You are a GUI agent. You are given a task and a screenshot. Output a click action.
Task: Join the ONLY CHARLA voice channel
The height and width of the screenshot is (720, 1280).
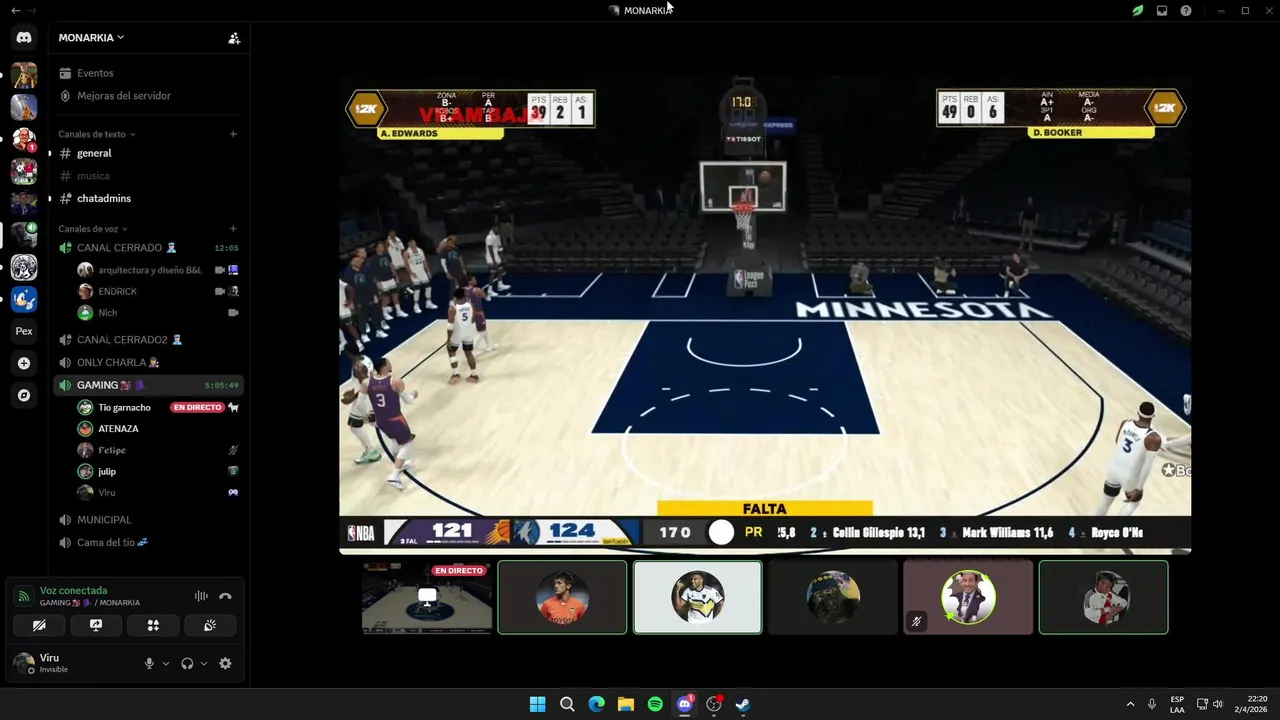tap(148, 362)
